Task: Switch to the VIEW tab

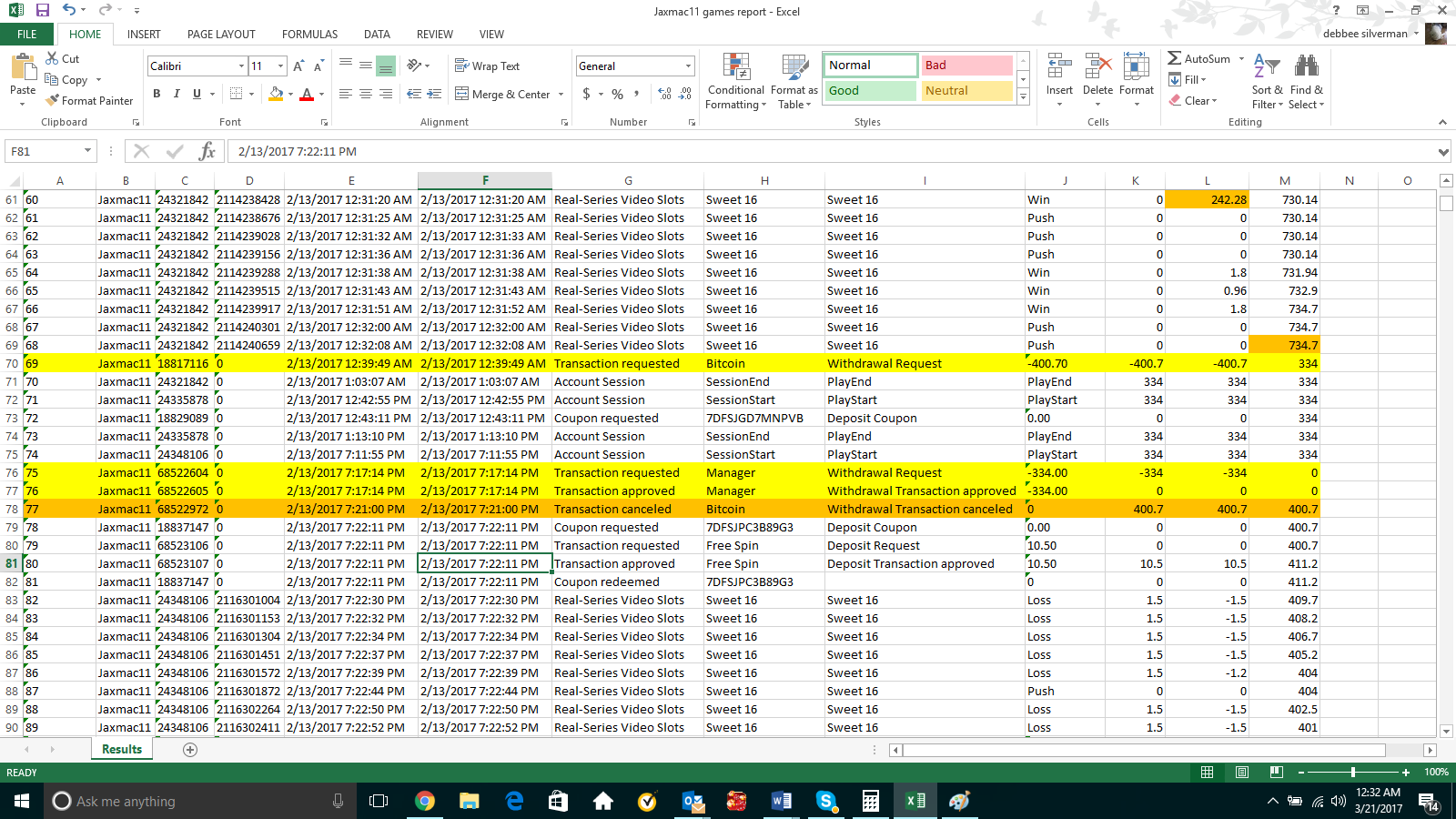Action: coord(491,34)
